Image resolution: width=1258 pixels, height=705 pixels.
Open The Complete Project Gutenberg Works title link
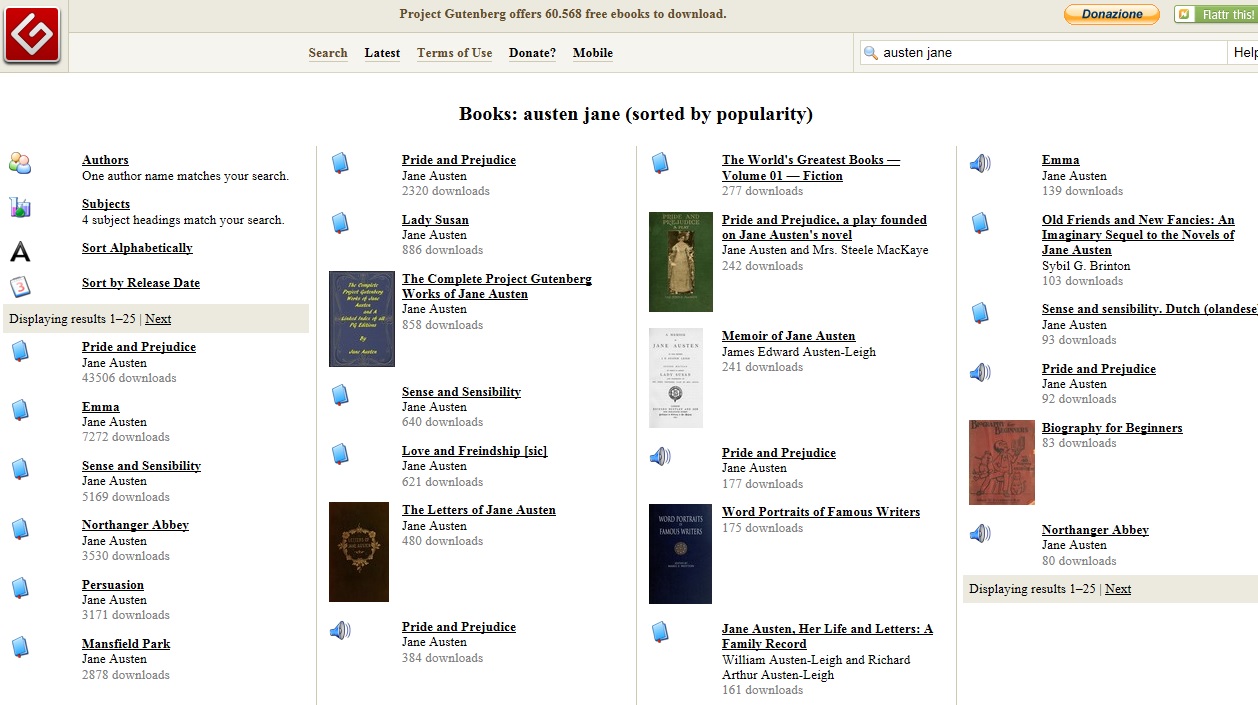pyautogui.click(x=497, y=286)
